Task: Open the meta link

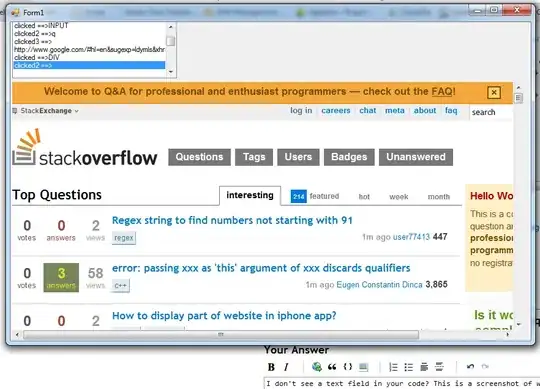Action: click(395, 111)
